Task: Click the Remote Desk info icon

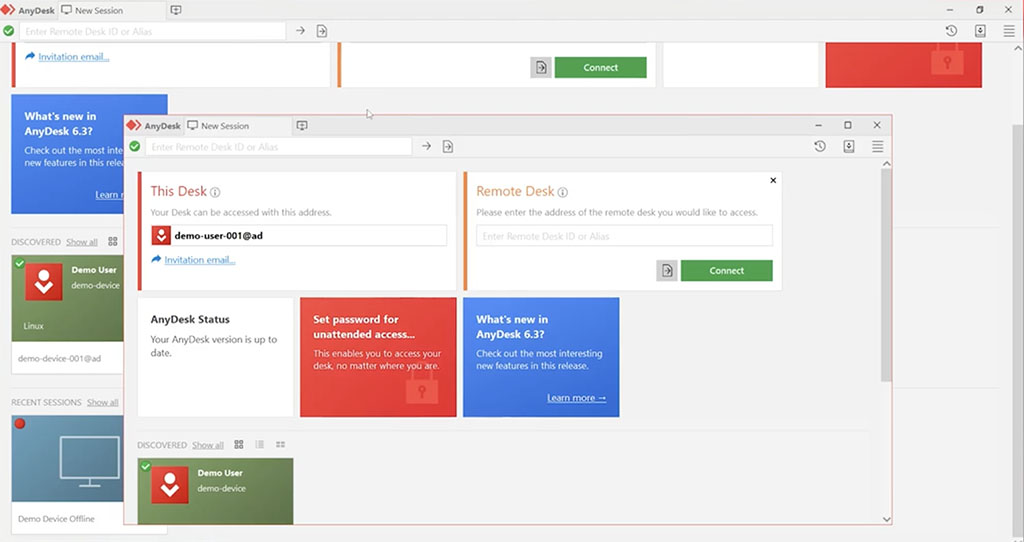Action: [x=562, y=192]
